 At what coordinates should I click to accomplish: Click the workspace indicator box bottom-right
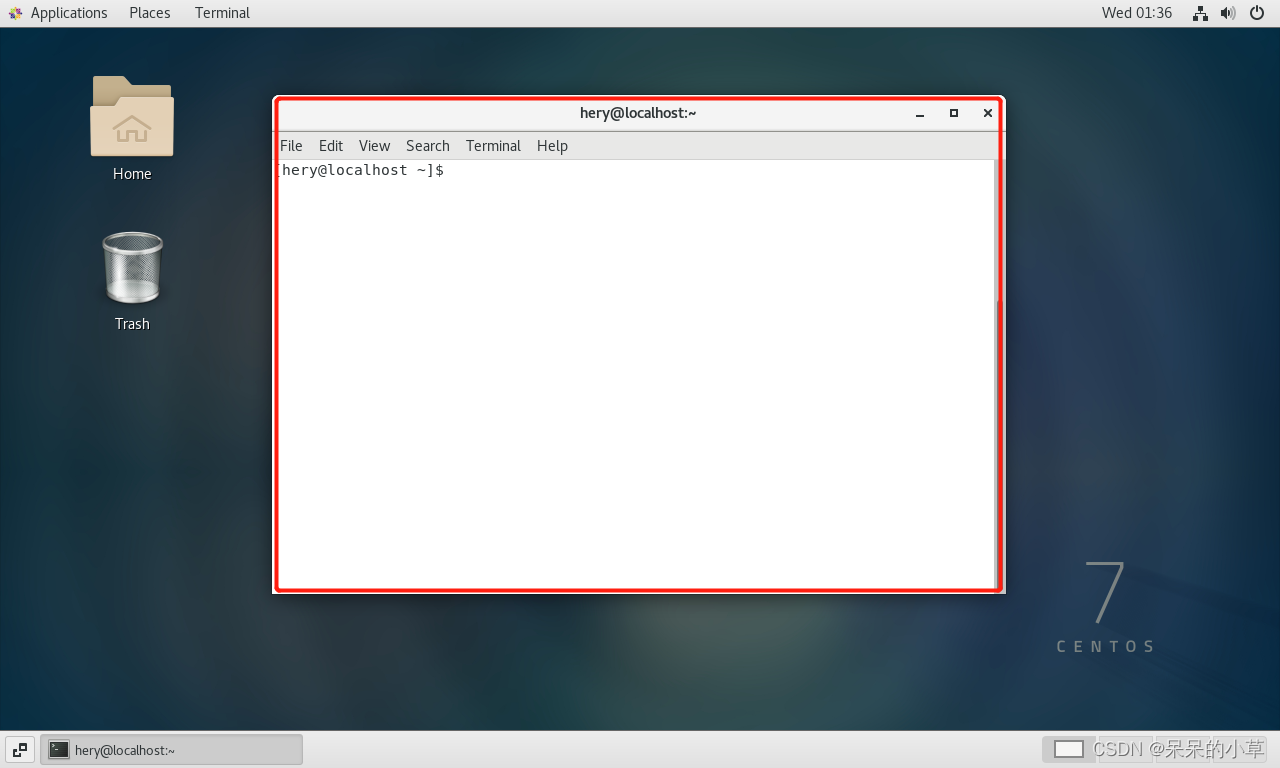pos(1068,748)
